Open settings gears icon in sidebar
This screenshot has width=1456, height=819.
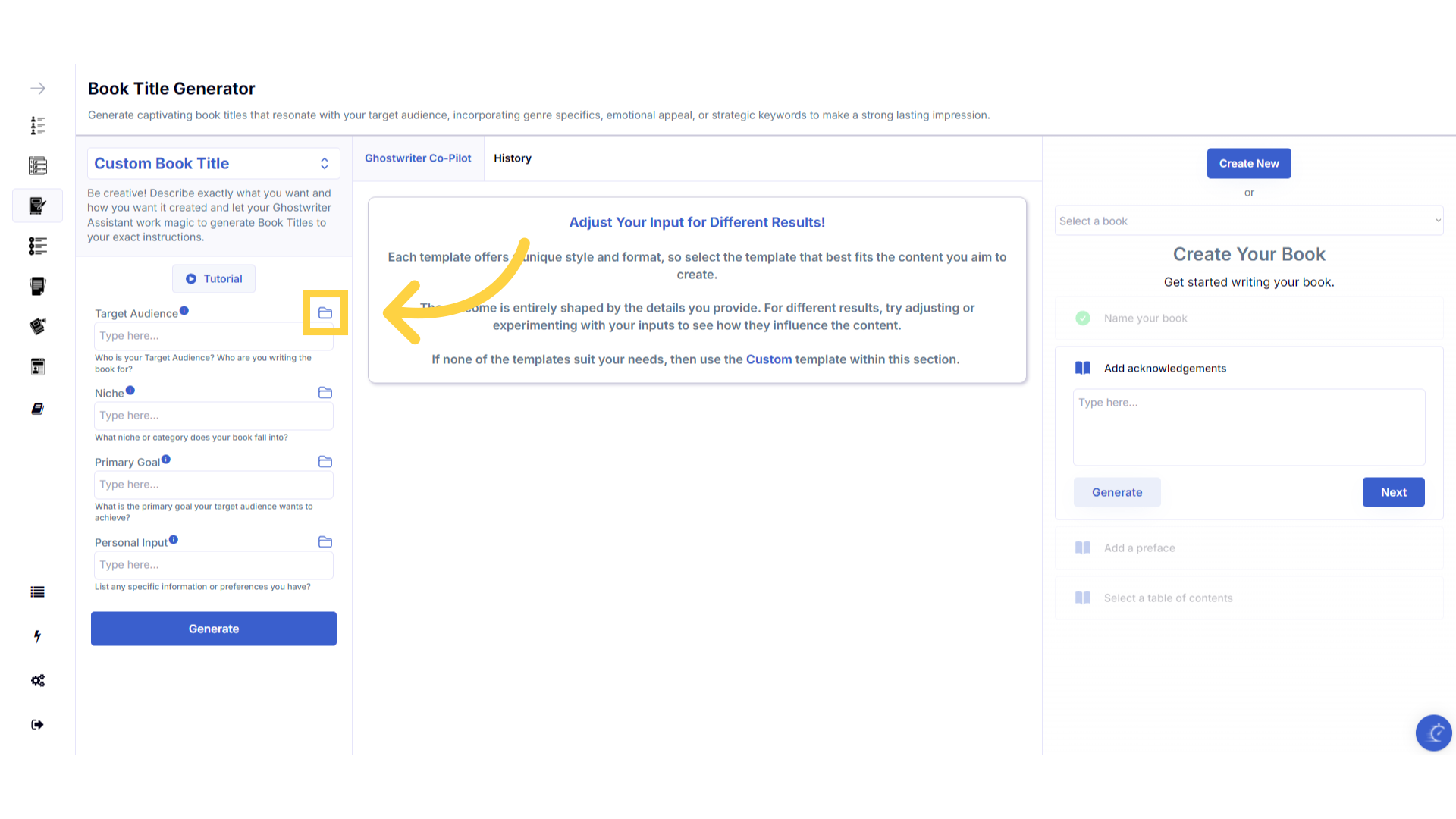coord(37,681)
